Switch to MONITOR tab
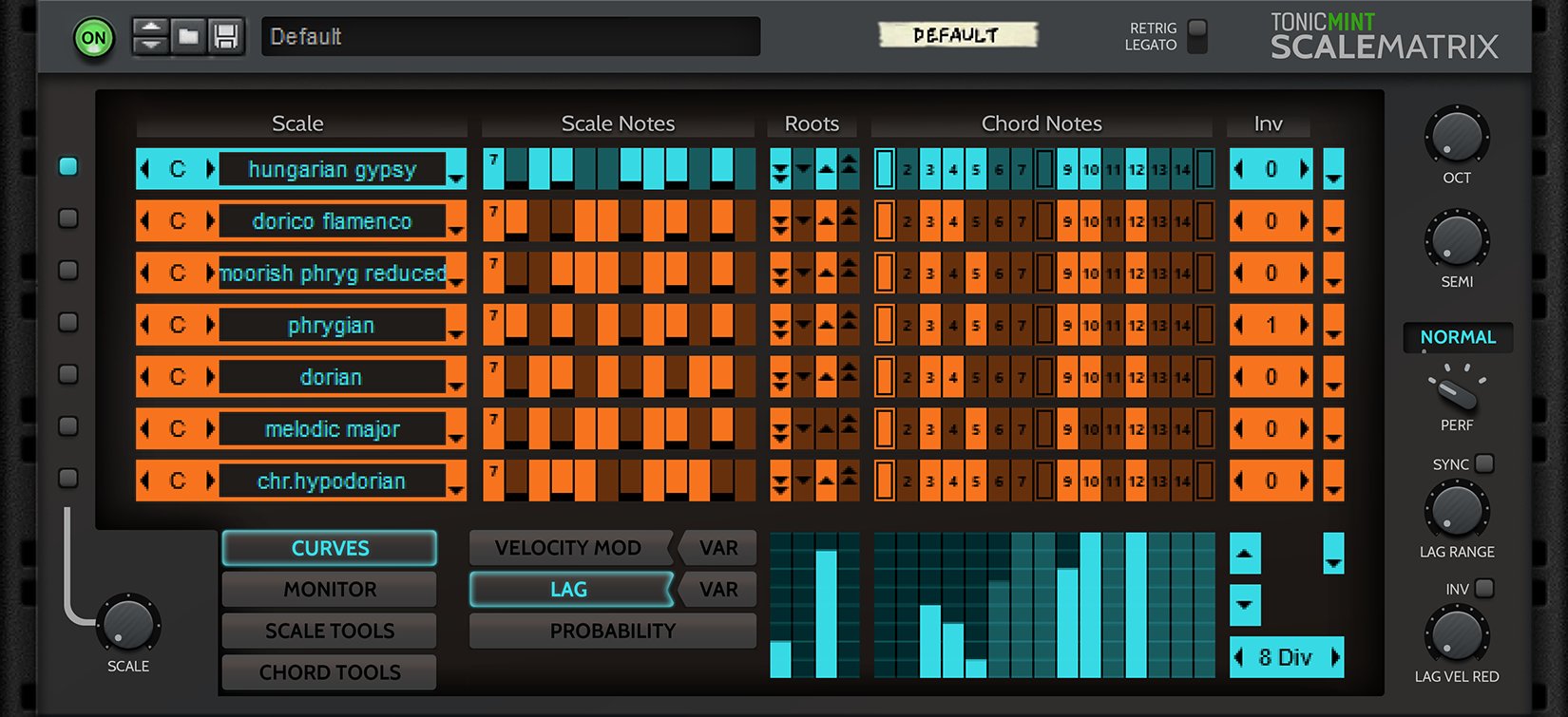 (x=330, y=590)
